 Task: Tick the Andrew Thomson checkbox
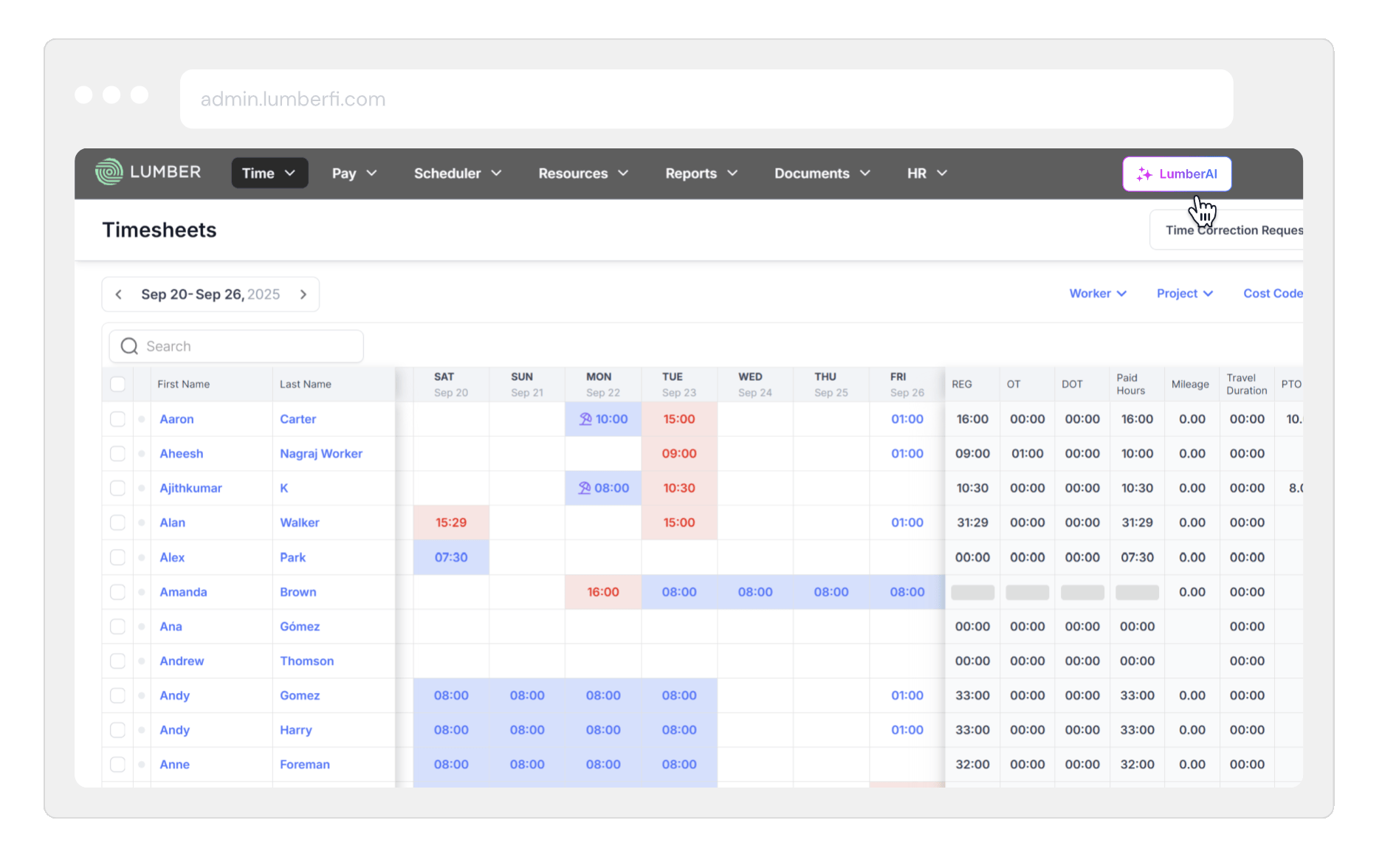point(117,661)
